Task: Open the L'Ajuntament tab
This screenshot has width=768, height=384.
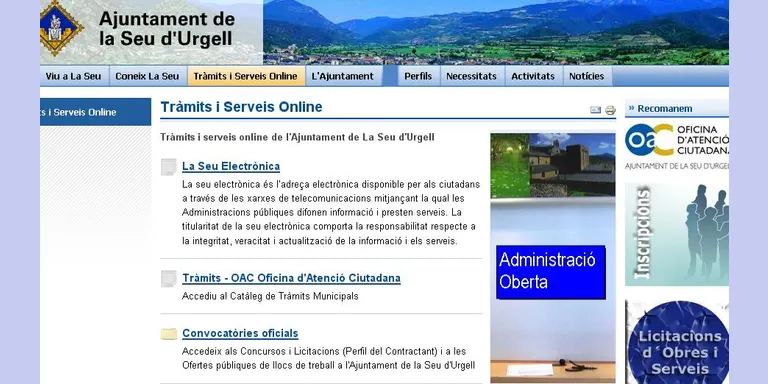Action: coord(343,76)
